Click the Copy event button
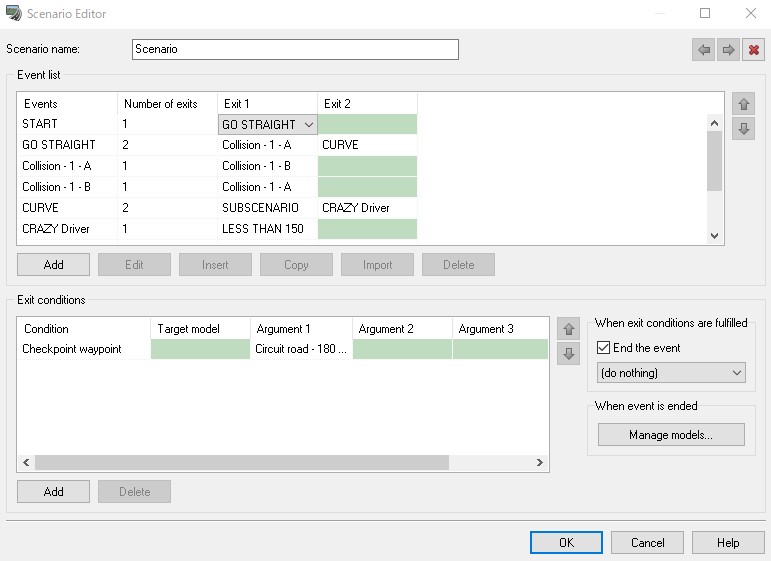This screenshot has width=771, height=561. pyautogui.click(x=296, y=265)
